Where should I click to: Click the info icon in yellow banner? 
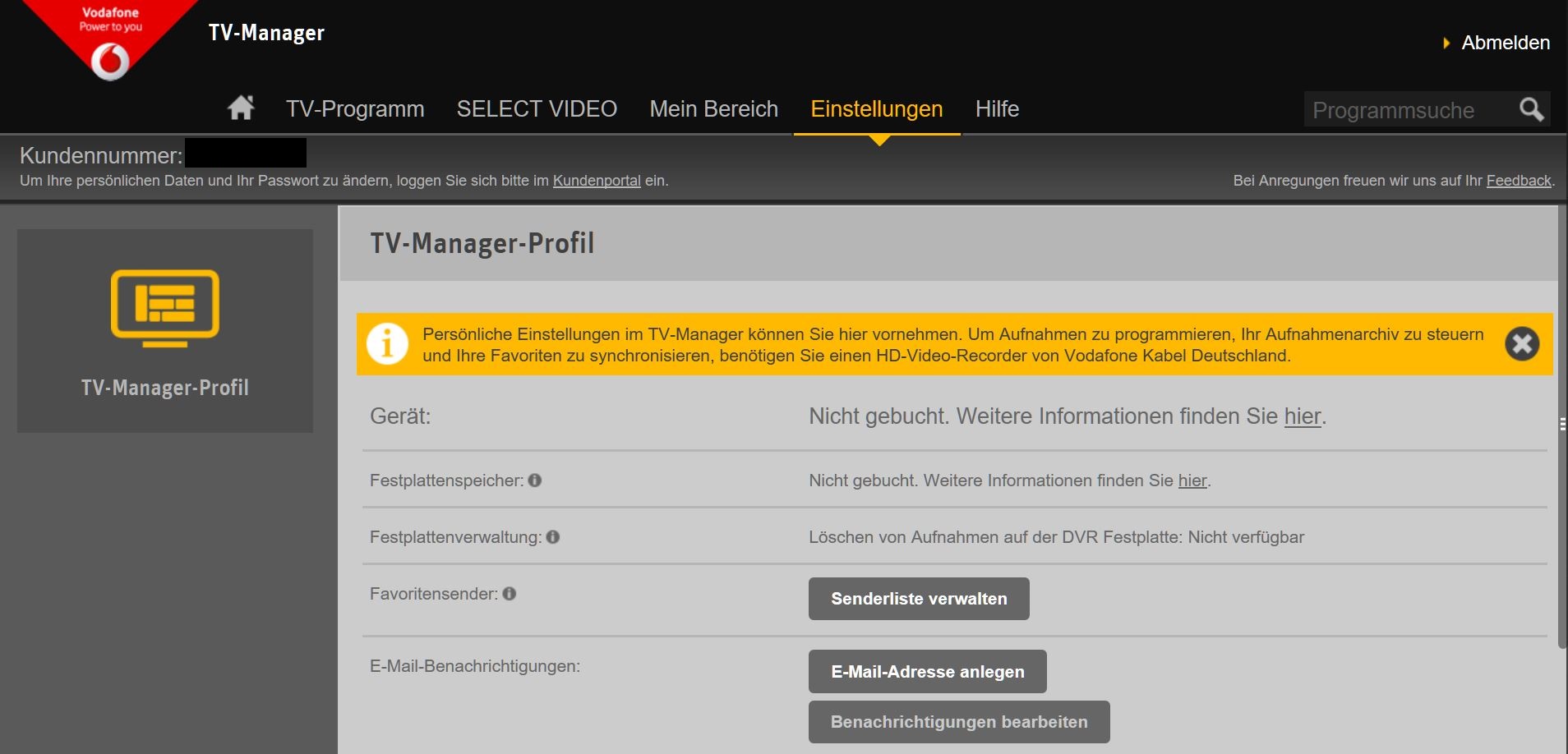pos(387,344)
